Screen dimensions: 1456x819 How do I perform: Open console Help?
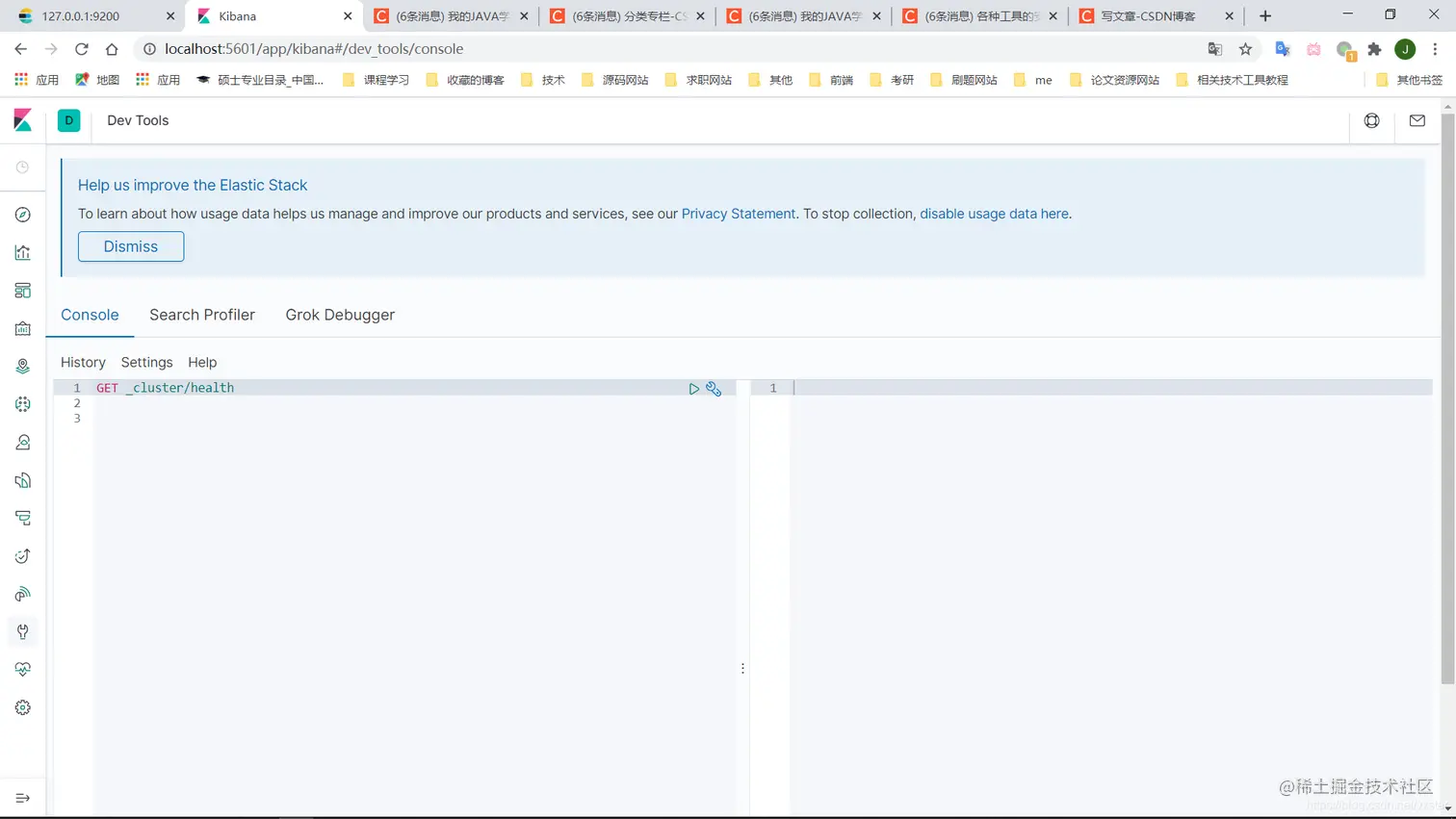tap(202, 362)
